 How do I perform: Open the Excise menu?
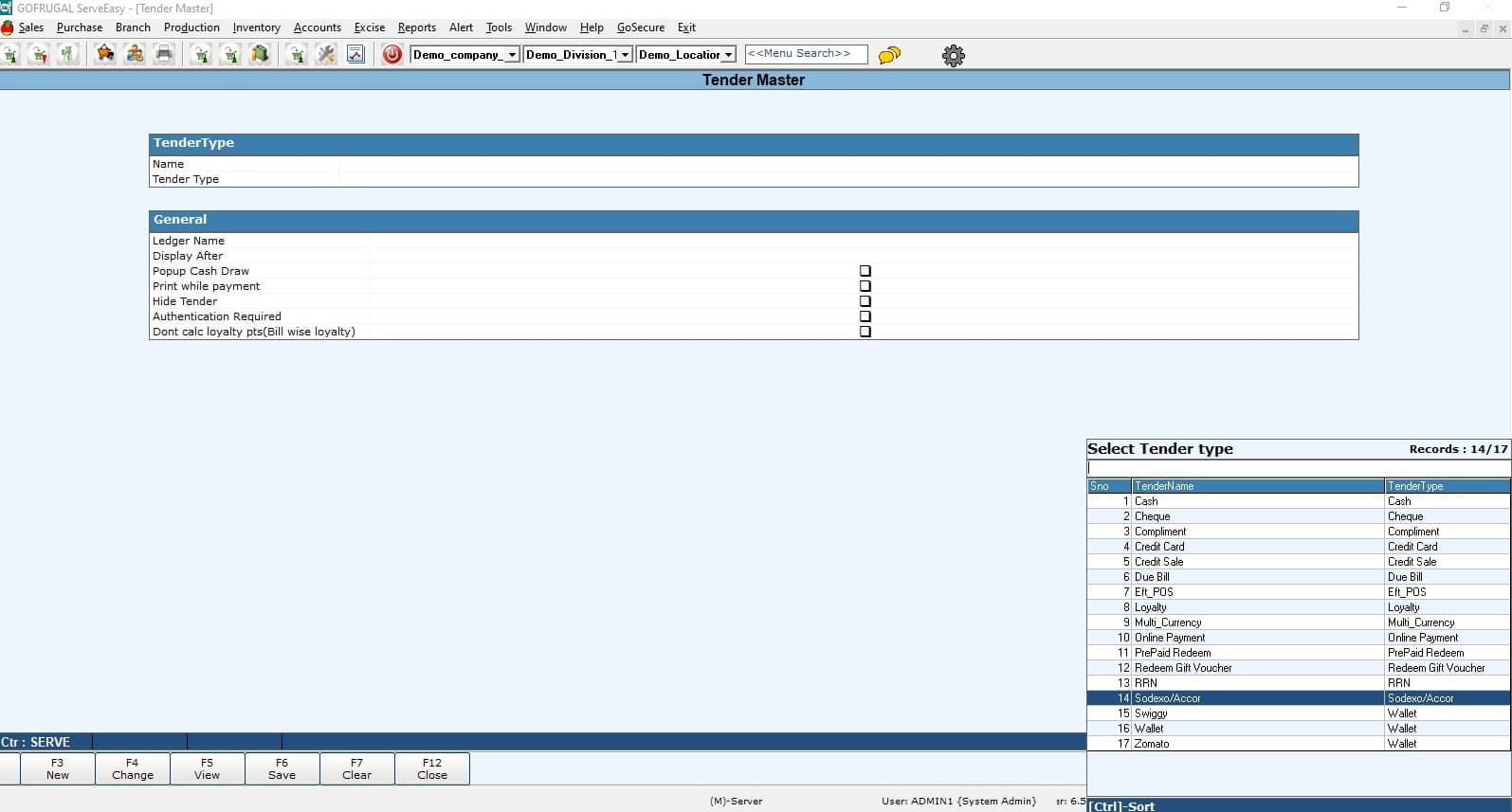[370, 27]
